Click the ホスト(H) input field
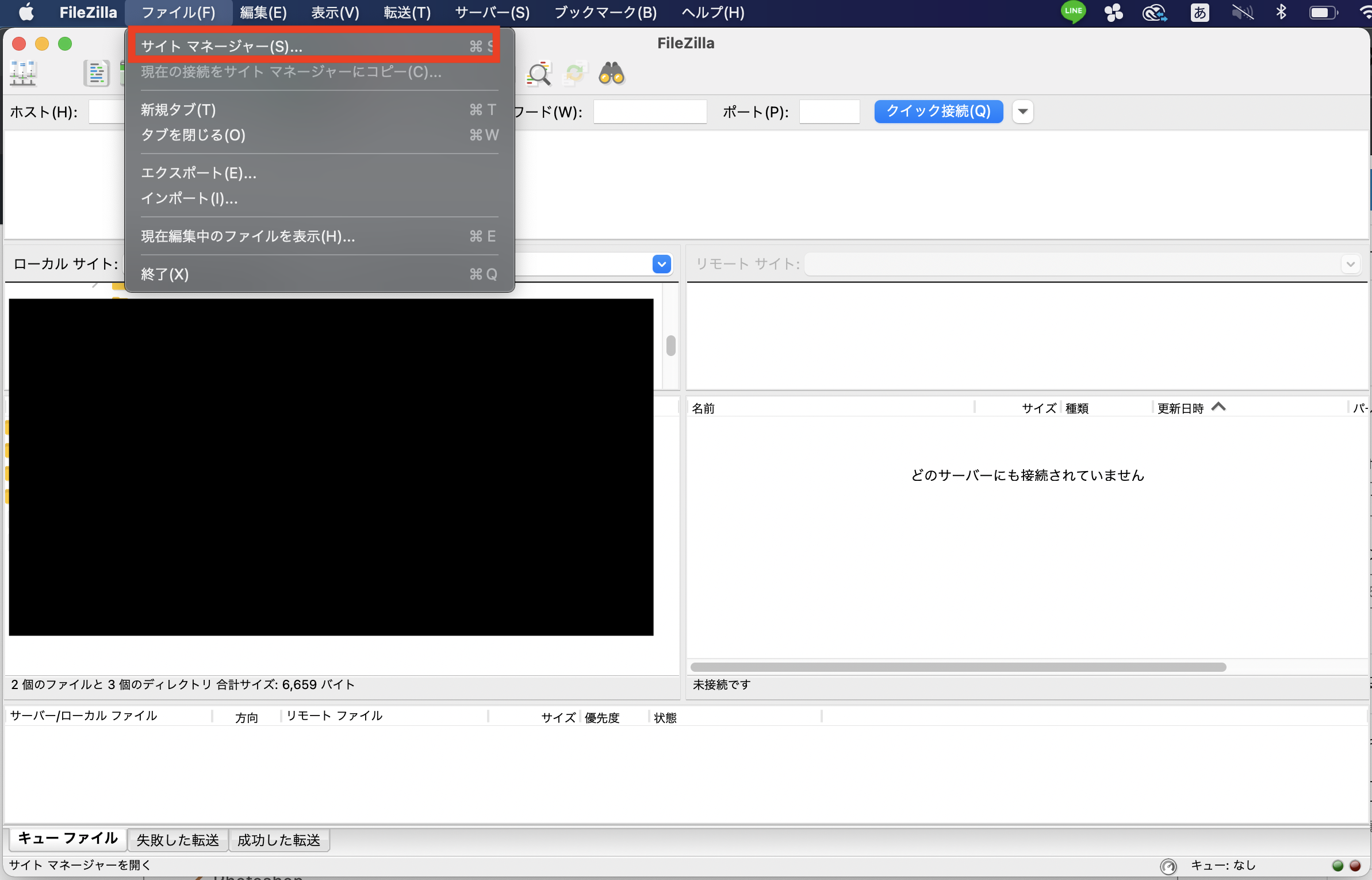Image resolution: width=1372 pixels, height=880 pixels. pos(107,111)
